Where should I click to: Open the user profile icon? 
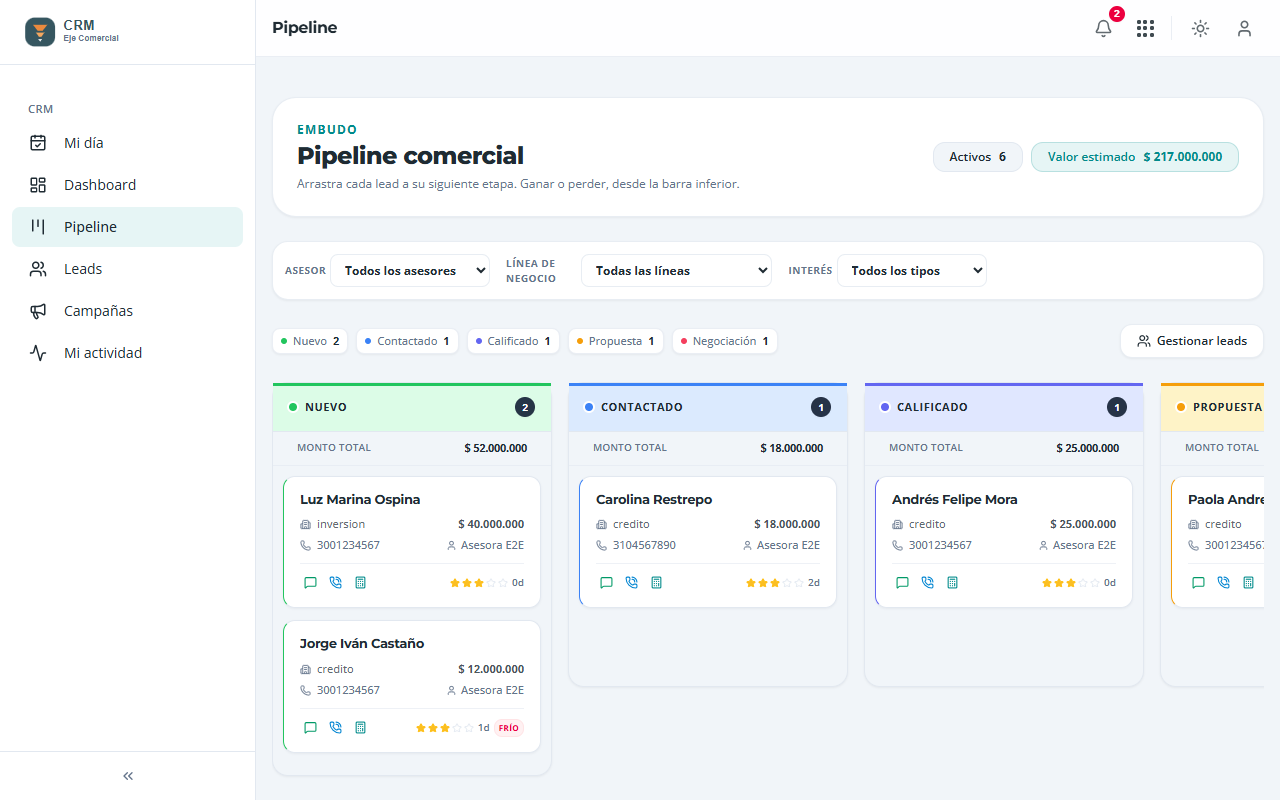click(x=1244, y=28)
